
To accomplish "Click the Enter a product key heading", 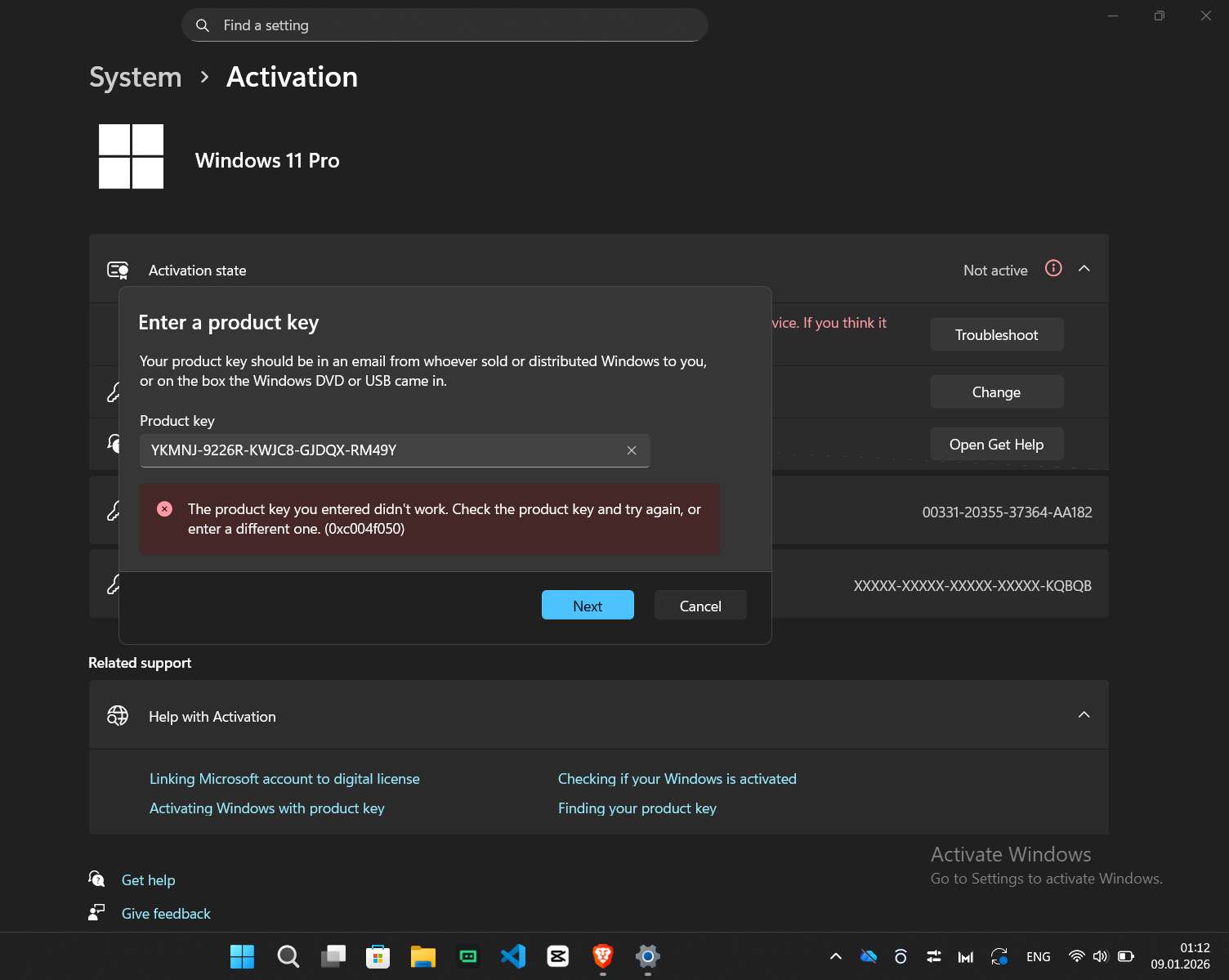I will 229,323.
